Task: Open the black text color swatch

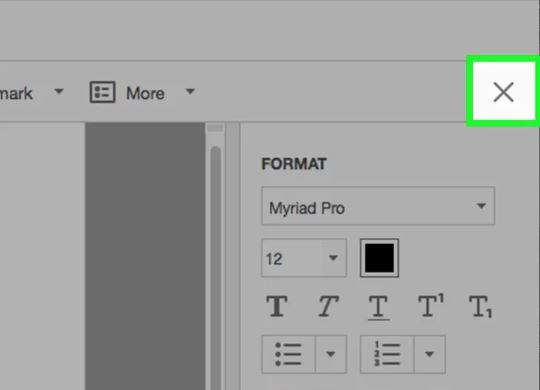Action: tap(379, 258)
